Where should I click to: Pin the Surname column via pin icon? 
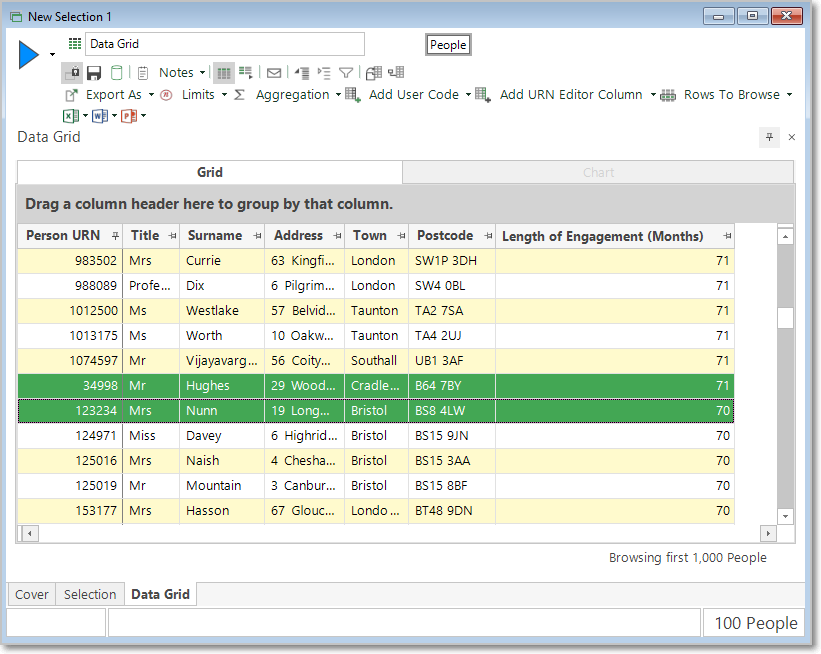pyautogui.click(x=257, y=236)
